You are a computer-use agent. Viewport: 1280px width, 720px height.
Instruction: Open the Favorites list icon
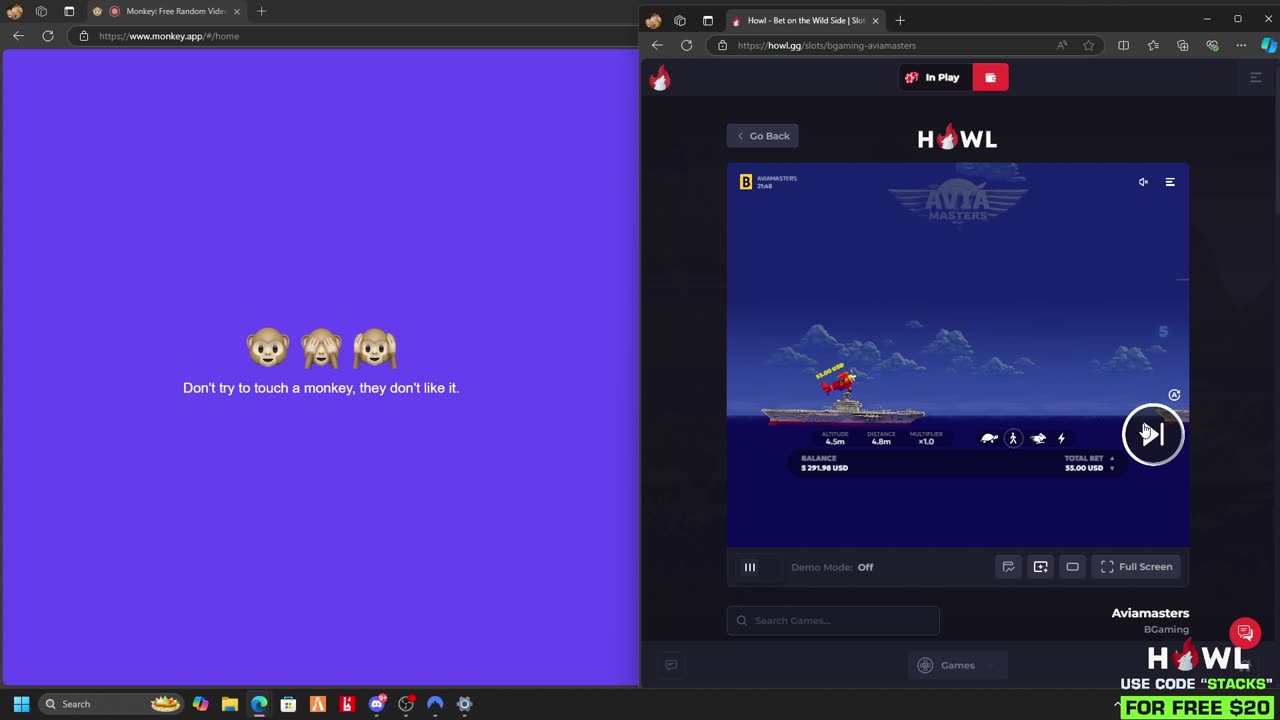pyautogui.click(x=1153, y=45)
